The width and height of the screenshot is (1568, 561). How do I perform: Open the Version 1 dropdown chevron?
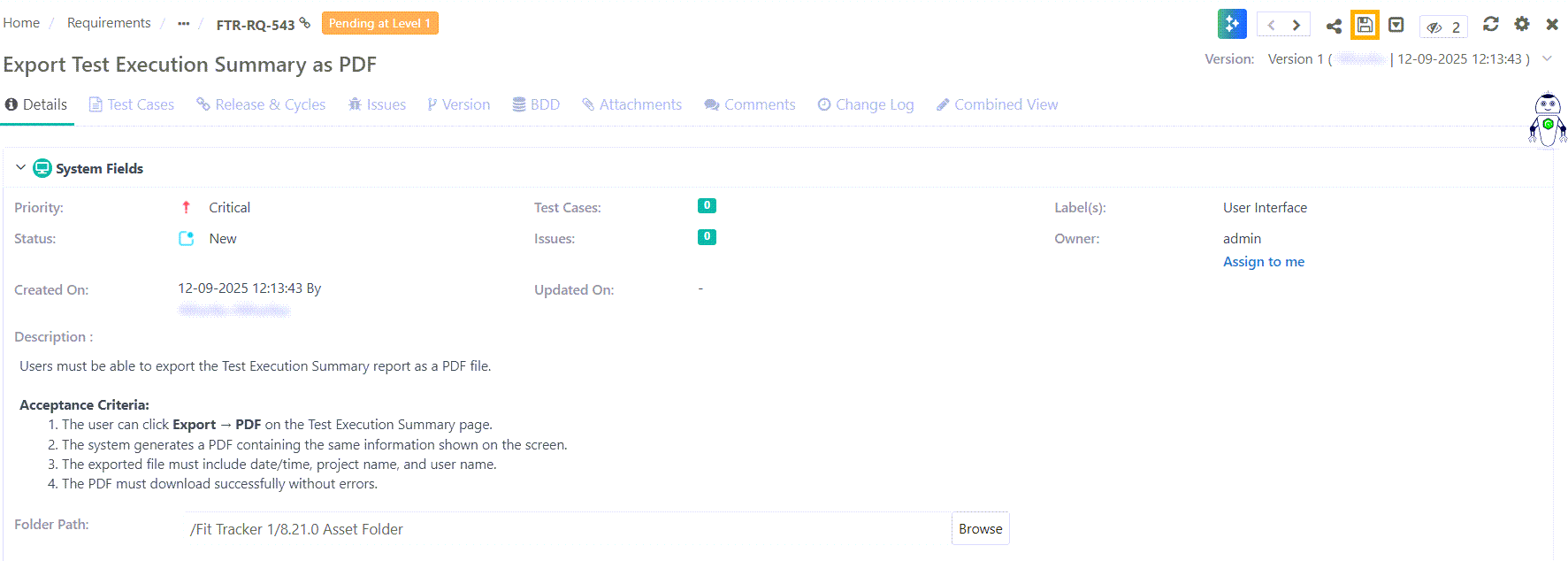click(x=1547, y=58)
